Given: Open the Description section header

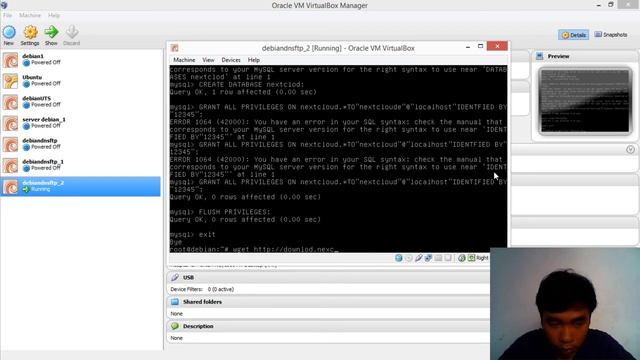Looking at the screenshot, I should 329,327.
